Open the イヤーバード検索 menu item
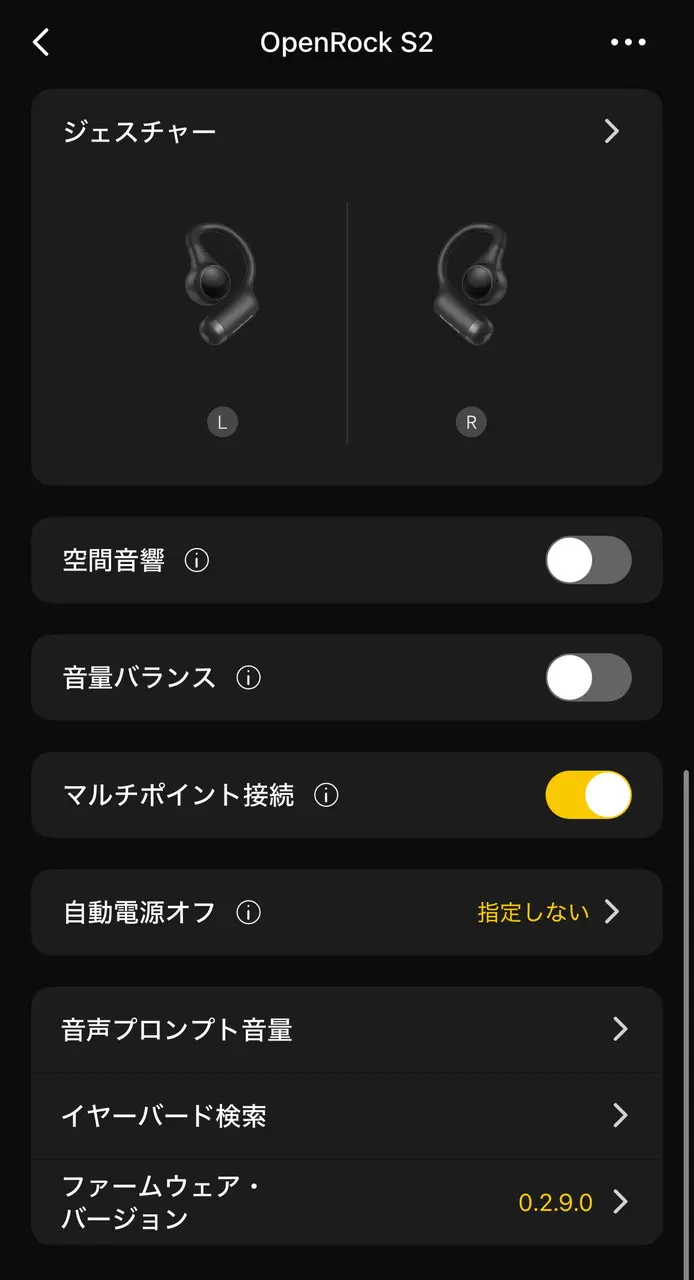The width and height of the screenshot is (694, 1280). click(x=165, y=1116)
